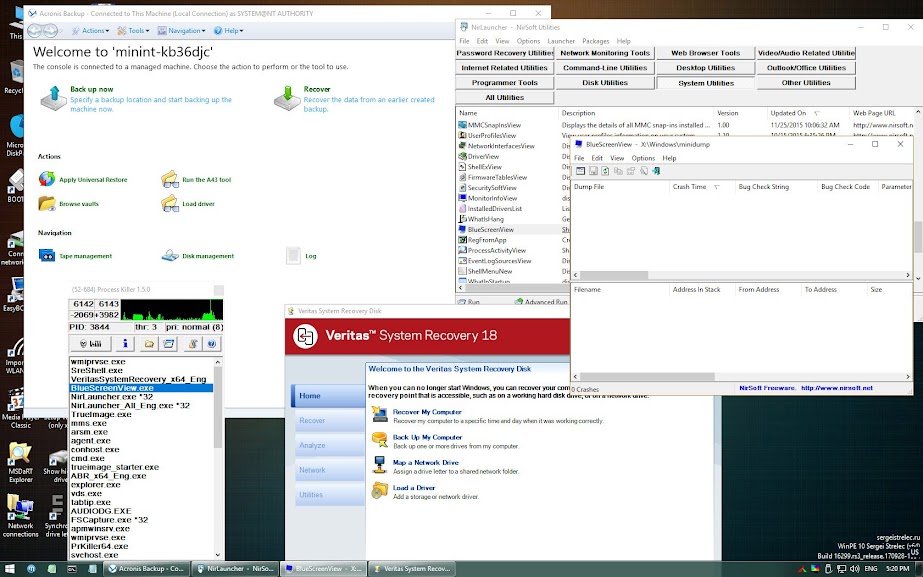Screen dimensions: 923x577
Task: Select TrueImage.exe in the Process Killer list
Action: click(101, 414)
